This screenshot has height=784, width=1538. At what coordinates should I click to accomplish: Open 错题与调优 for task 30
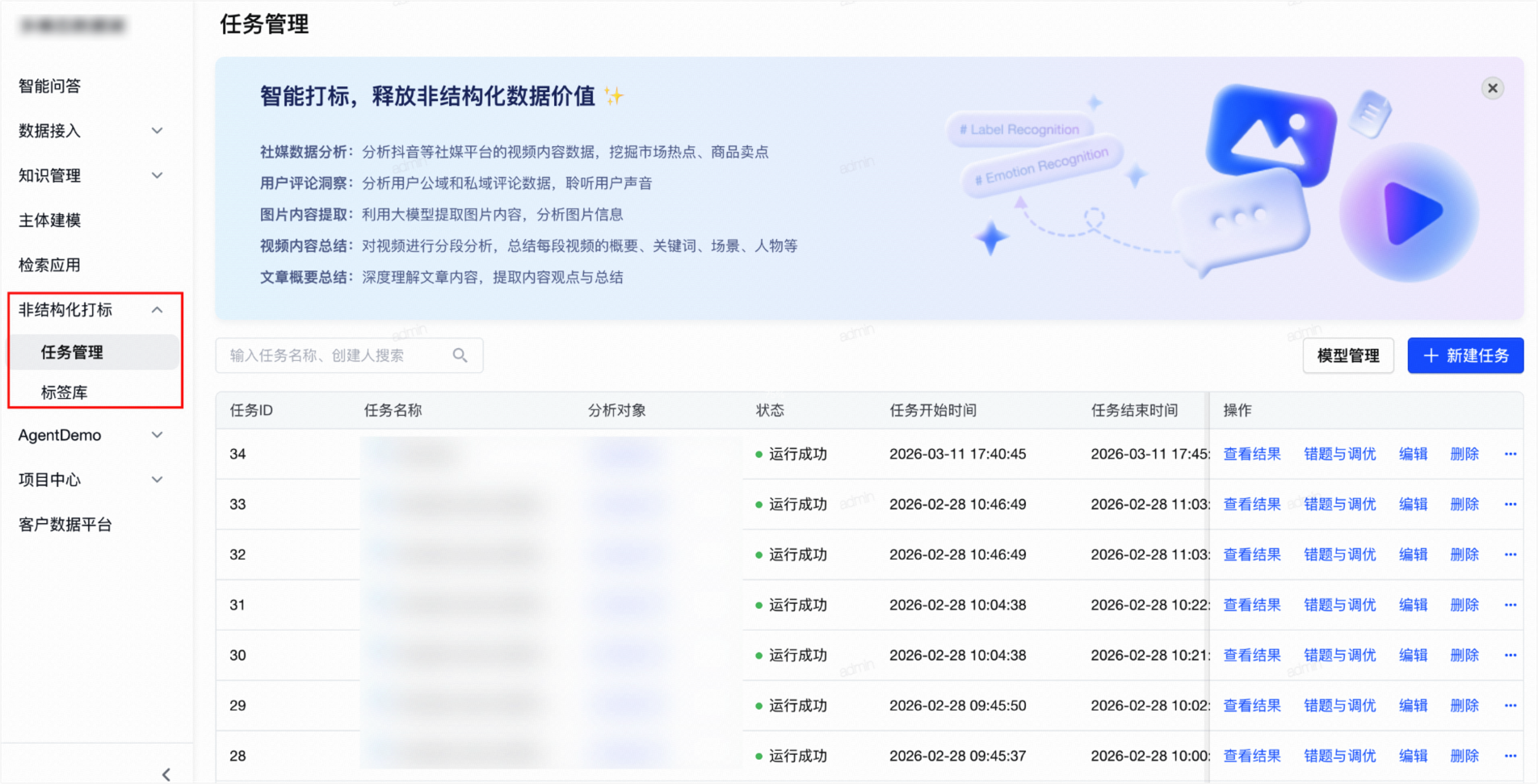[x=1340, y=655]
